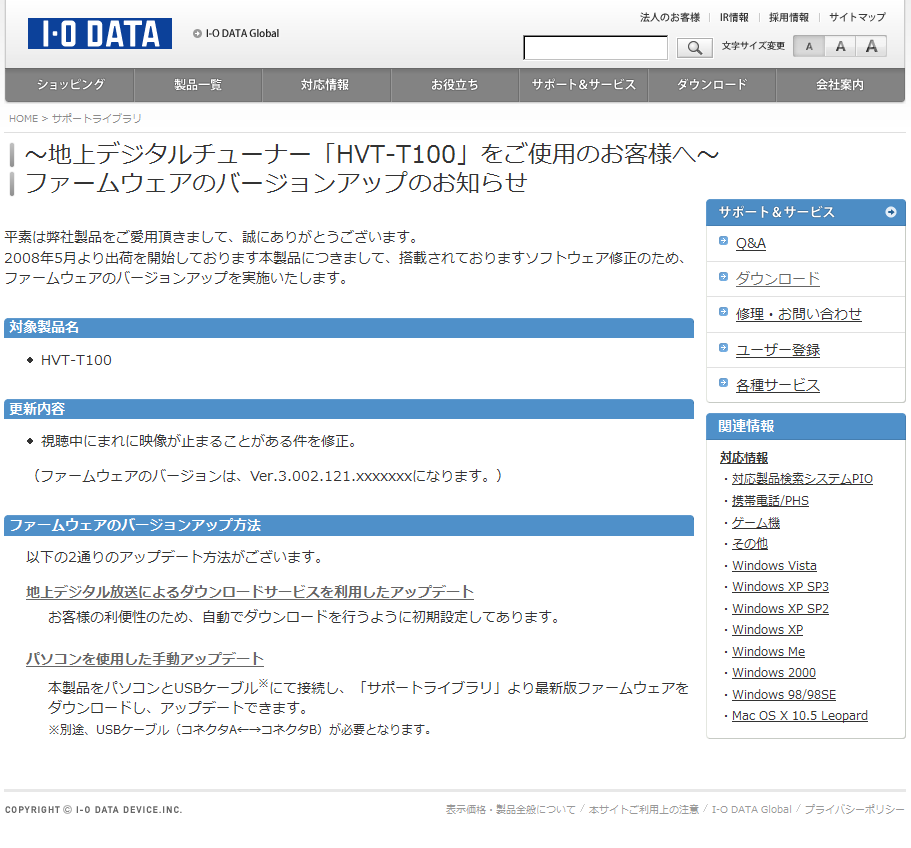Click the bullet icon beside ユーザー登録
Viewport: 911px width, 848px height.
pos(723,347)
